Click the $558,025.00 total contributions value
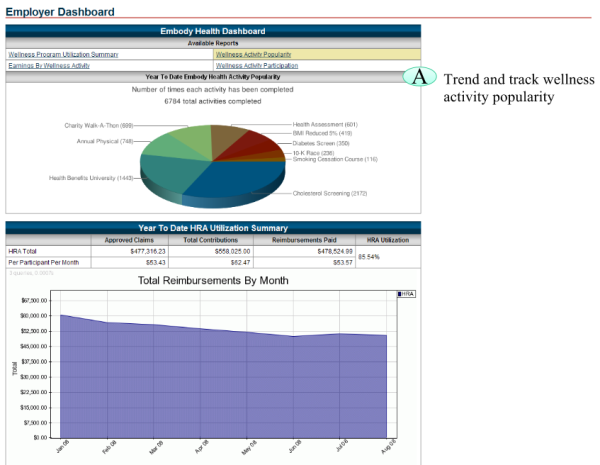Image resolution: width=600 pixels, height=465 pixels. click(x=232, y=251)
